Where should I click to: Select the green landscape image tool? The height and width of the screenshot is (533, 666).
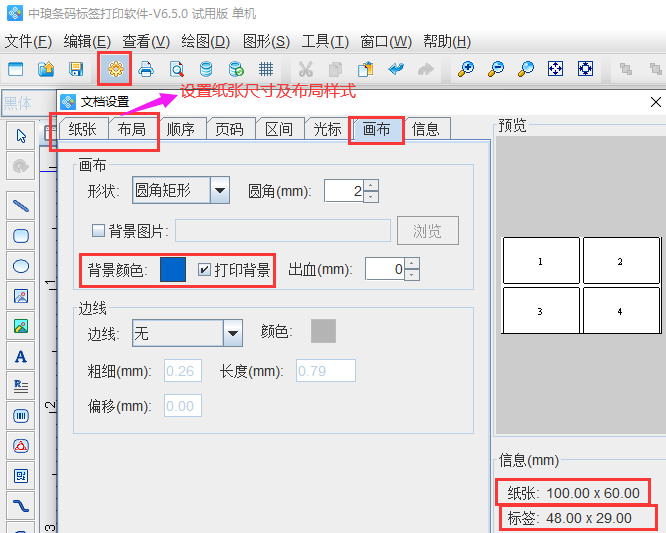pyautogui.click(x=21, y=326)
